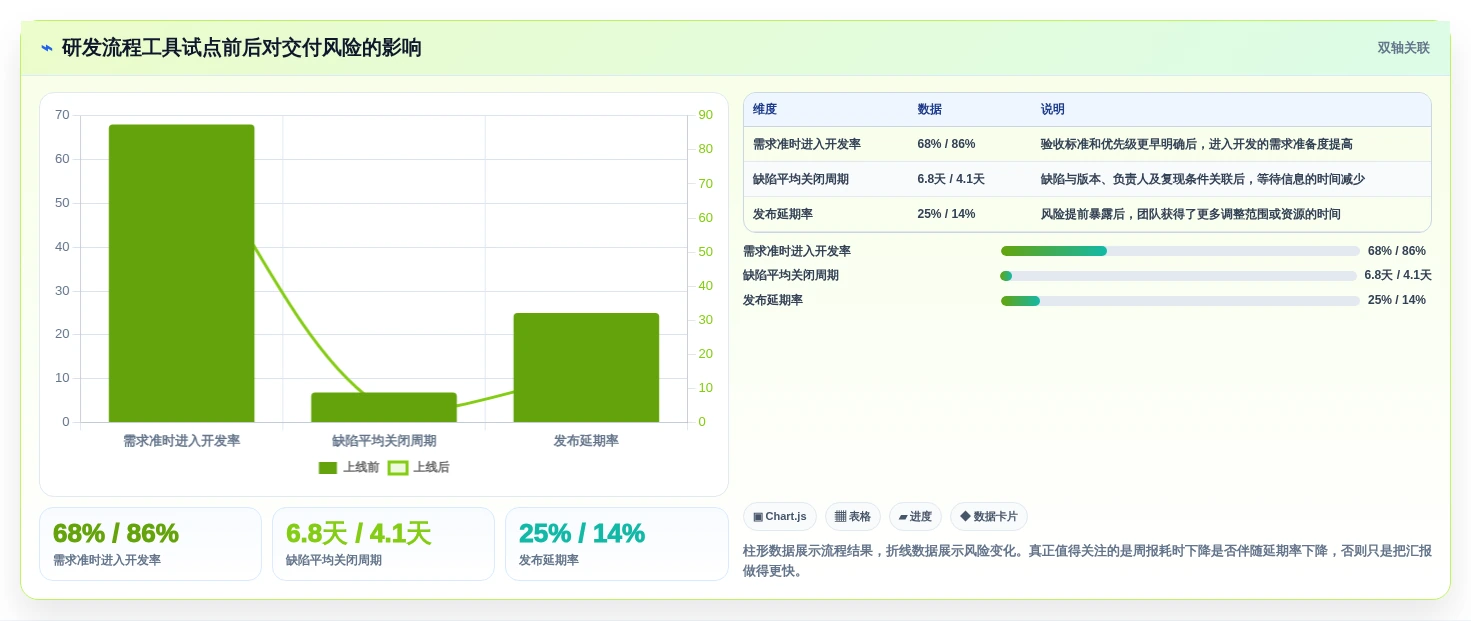
Task: Click the 维度 column header
Action: [765, 109]
